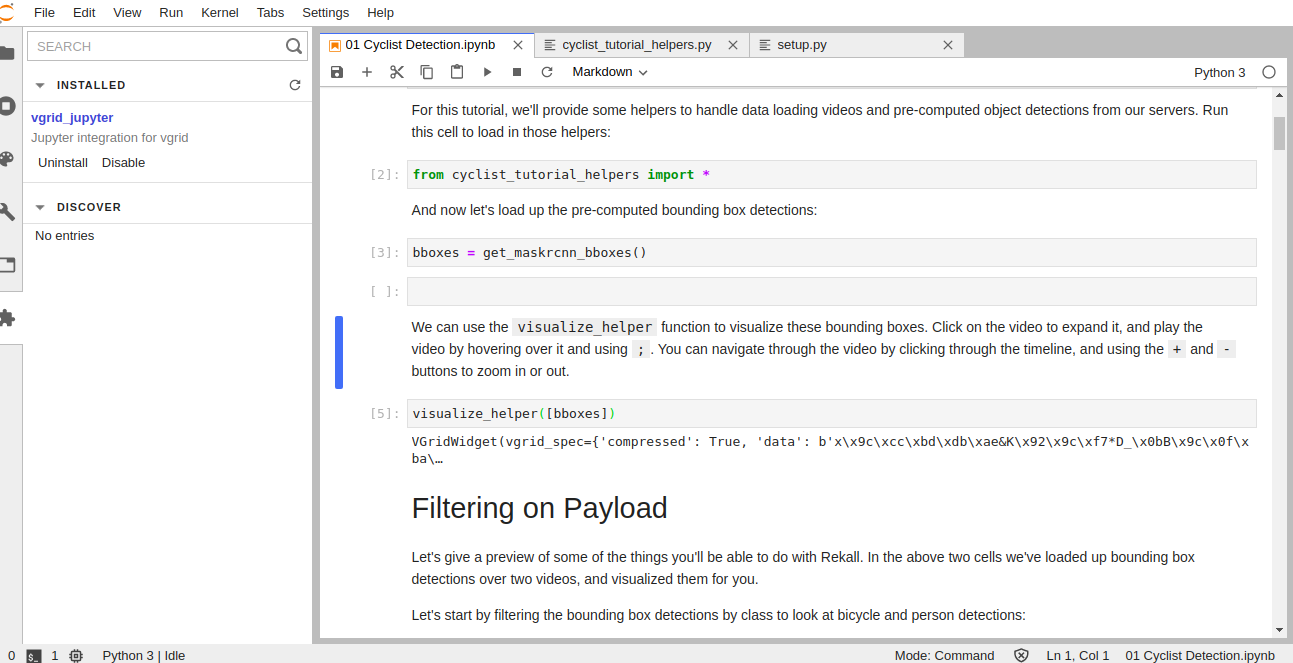Image resolution: width=1293 pixels, height=663 pixels.
Task: Select the Extension Manager puzzle icon
Action: click(7, 318)
